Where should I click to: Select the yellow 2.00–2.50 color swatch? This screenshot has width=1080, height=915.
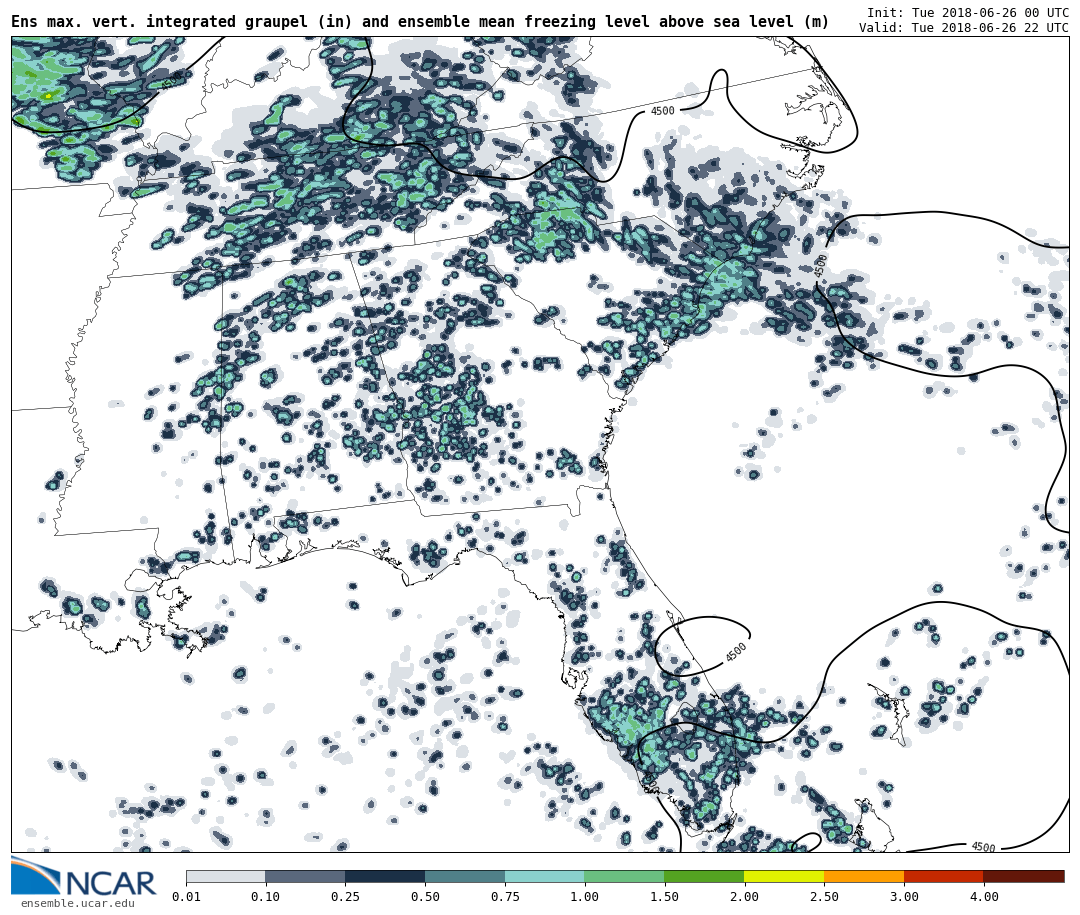click(x=784, y=876)
